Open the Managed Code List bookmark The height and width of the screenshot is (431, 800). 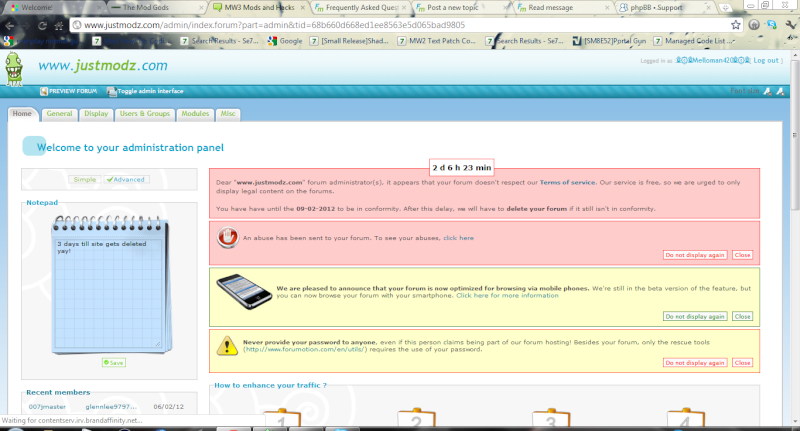[694, 41]
